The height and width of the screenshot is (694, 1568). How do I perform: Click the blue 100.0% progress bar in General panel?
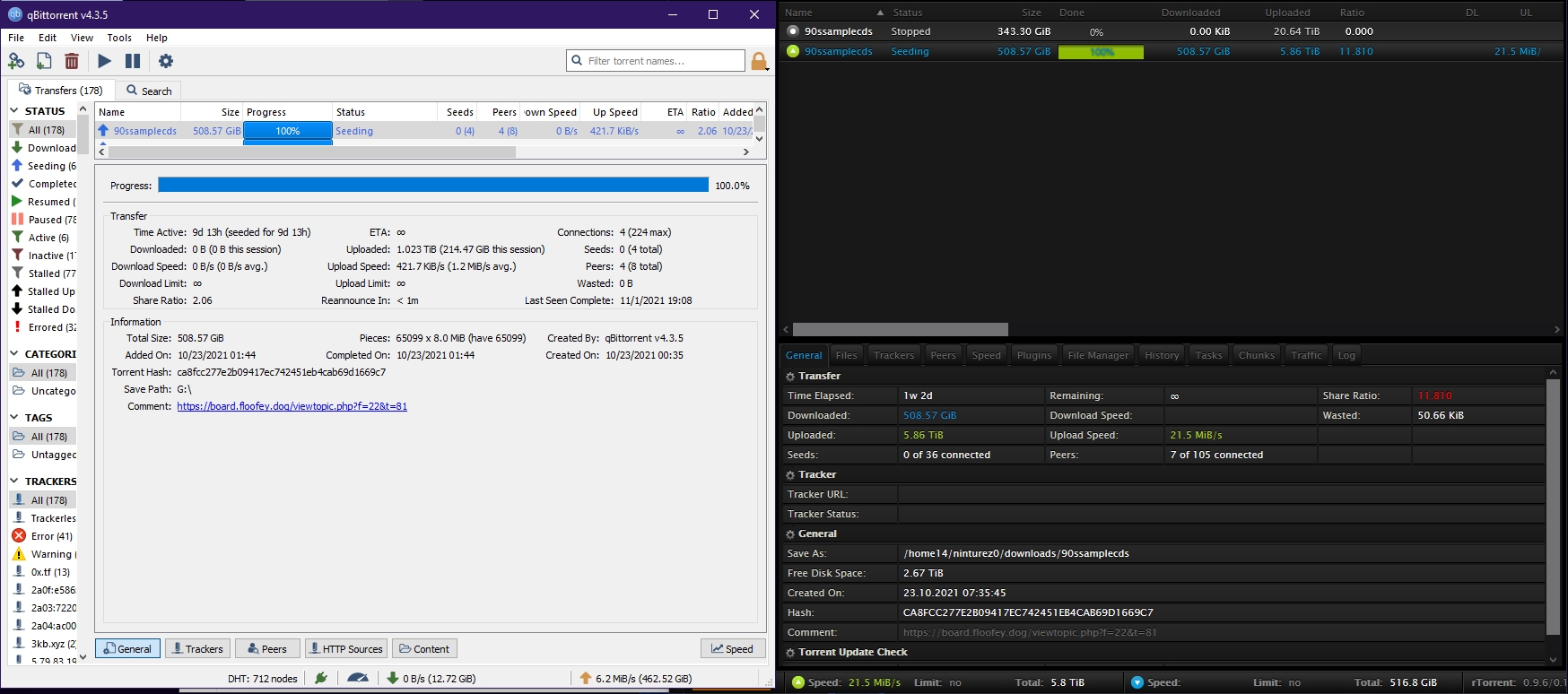[433, 185]
